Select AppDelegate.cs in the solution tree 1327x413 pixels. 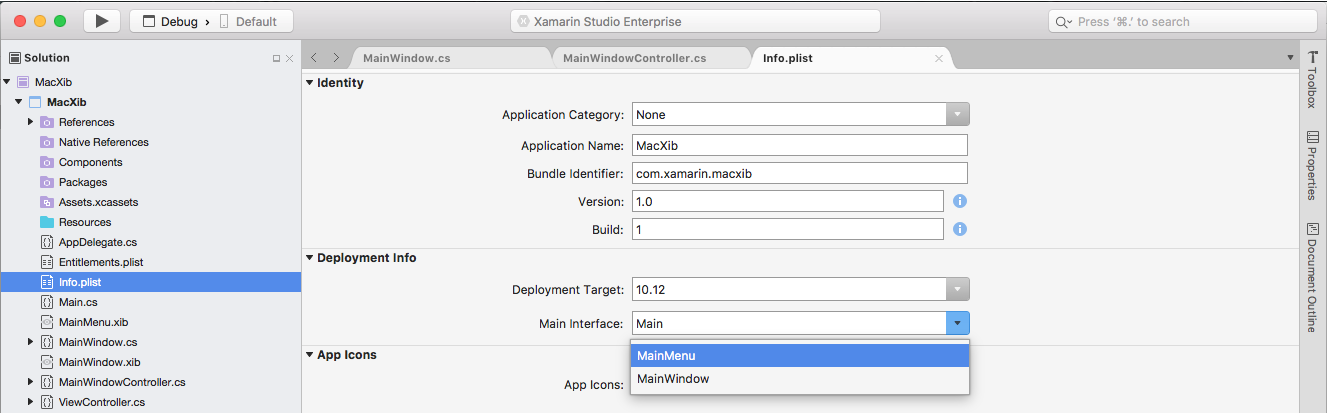click(97, 242)
